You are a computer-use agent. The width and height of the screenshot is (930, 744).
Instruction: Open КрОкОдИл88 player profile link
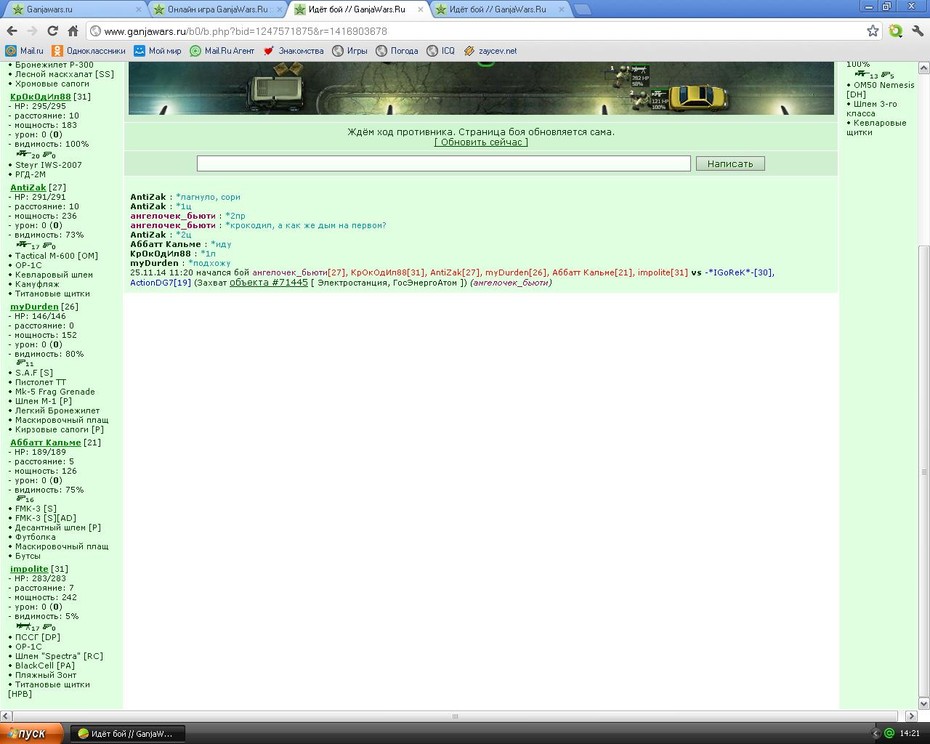pyautogui.click(x=40, y=97)
